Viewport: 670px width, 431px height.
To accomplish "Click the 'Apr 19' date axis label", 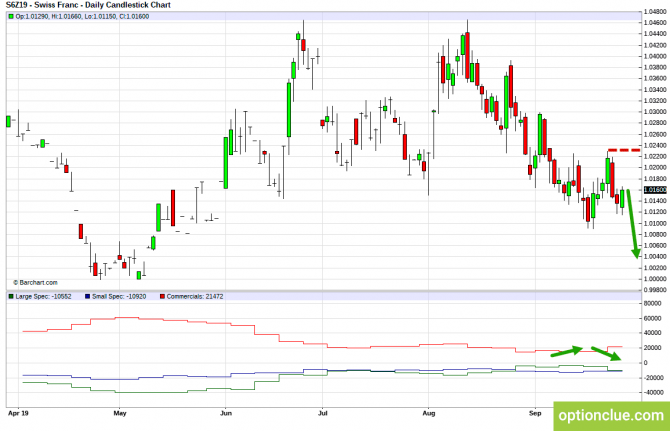I will pyautogui.click(x=18, y=413).
